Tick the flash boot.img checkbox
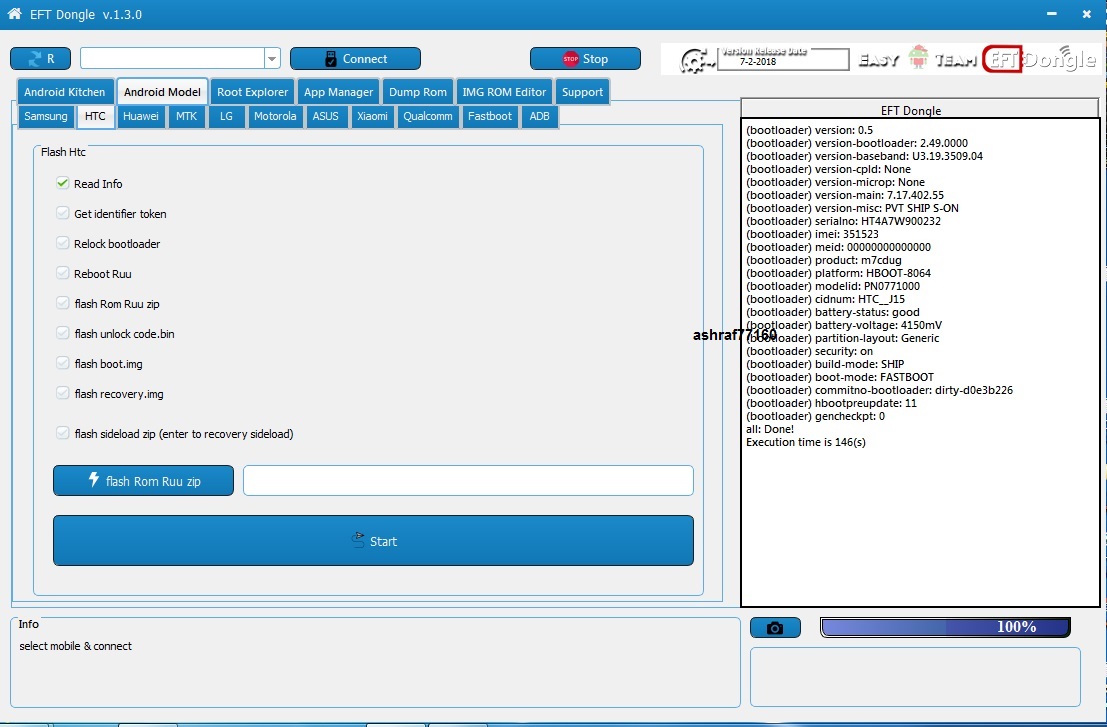Viewport: 1107px width, 727px height. coord(63,363)
